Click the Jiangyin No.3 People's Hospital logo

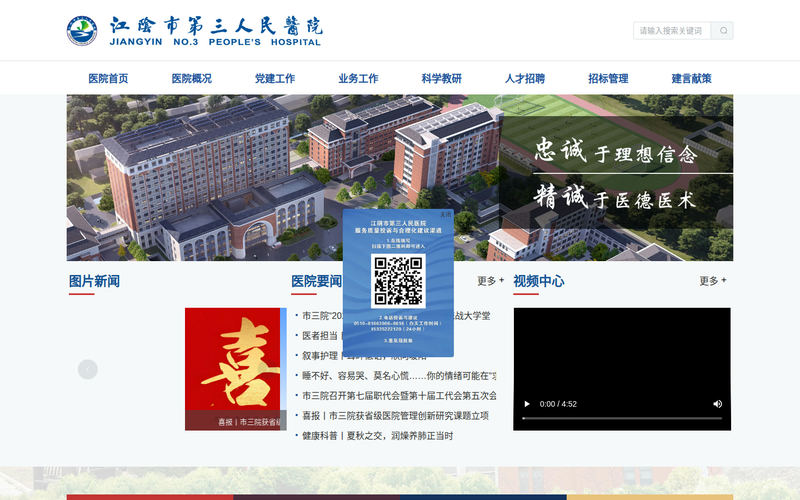click(x=194, y=31)
